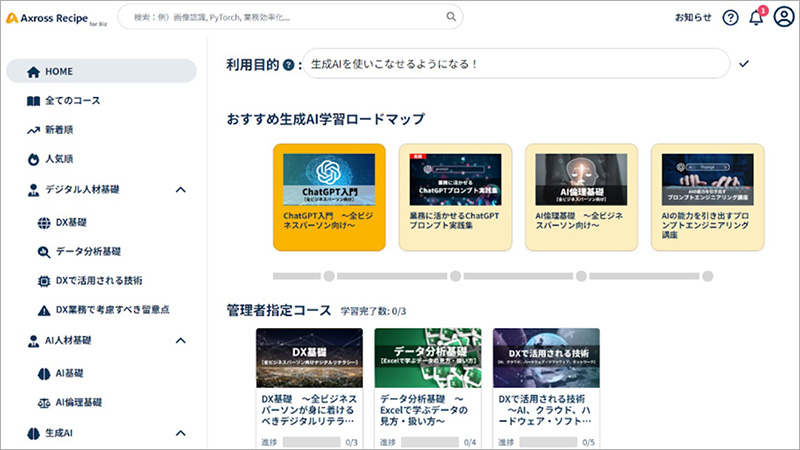Open the help question mark icon
Viewport: 800px width, 450px height.
pyautogui.click(x=730, y=18)
